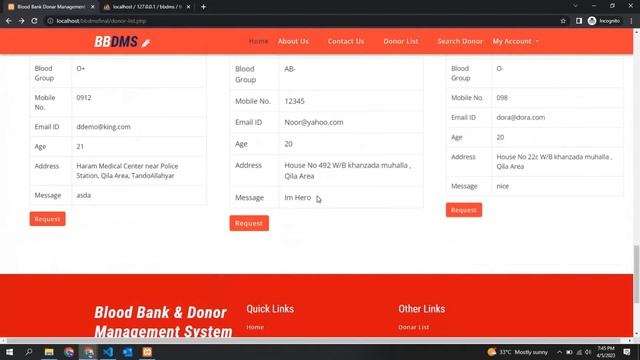
Task: Open Search Donor page
Action: tap(460, 41)
